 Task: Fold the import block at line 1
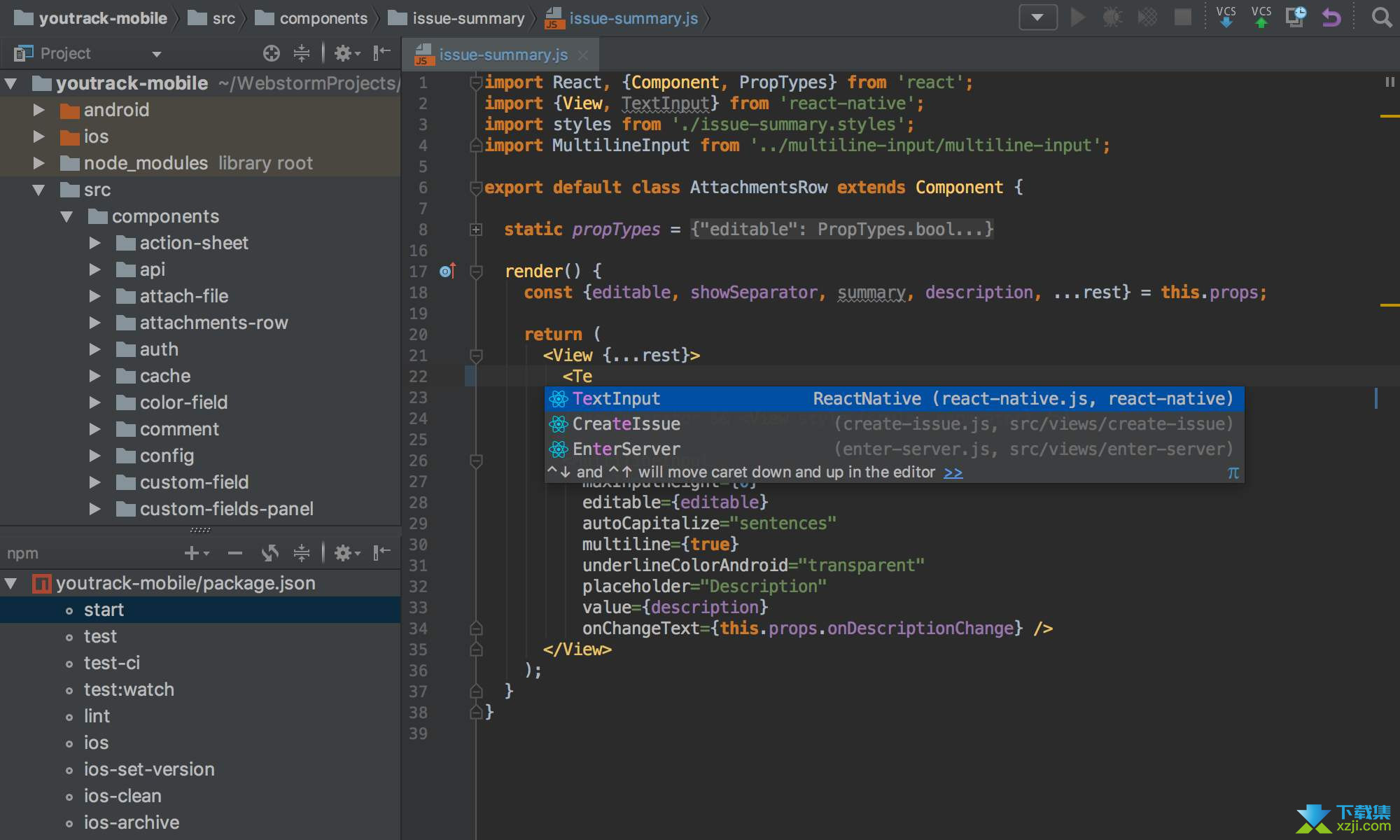point(476,83)
